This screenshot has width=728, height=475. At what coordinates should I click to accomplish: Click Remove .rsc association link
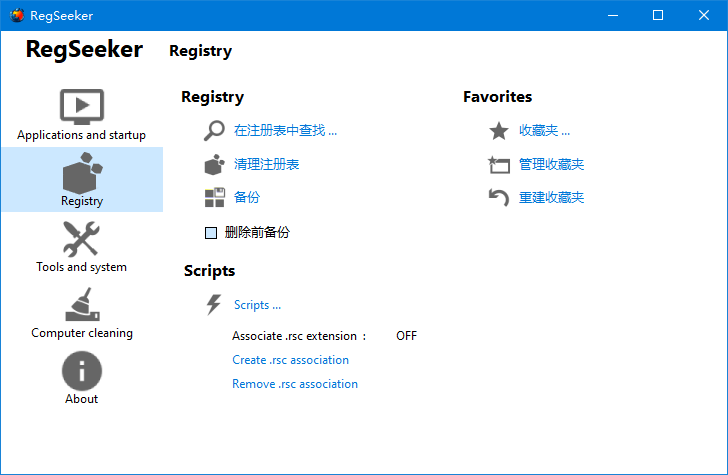pos(295,384)
